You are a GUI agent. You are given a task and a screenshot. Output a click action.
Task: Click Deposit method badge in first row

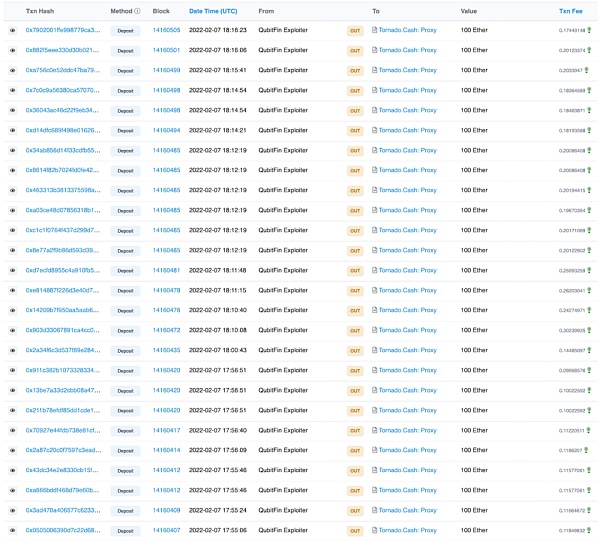point(125,31)
